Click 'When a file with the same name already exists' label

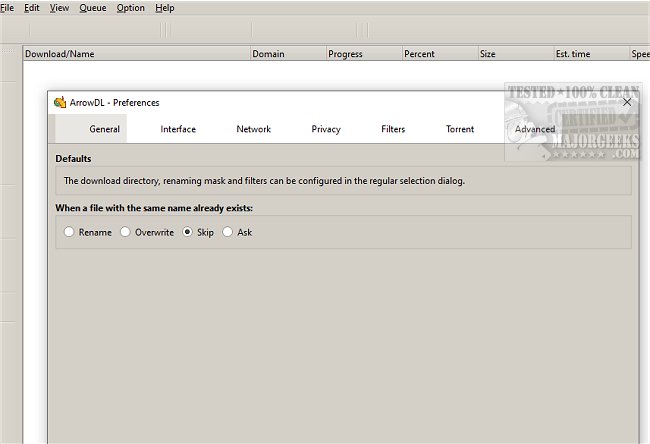(154, 208)
